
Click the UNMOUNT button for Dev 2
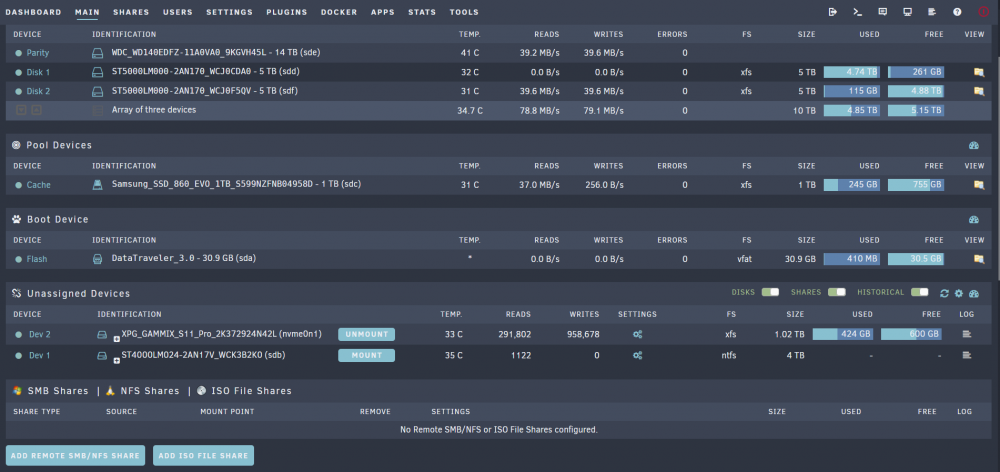click(366, 334)
